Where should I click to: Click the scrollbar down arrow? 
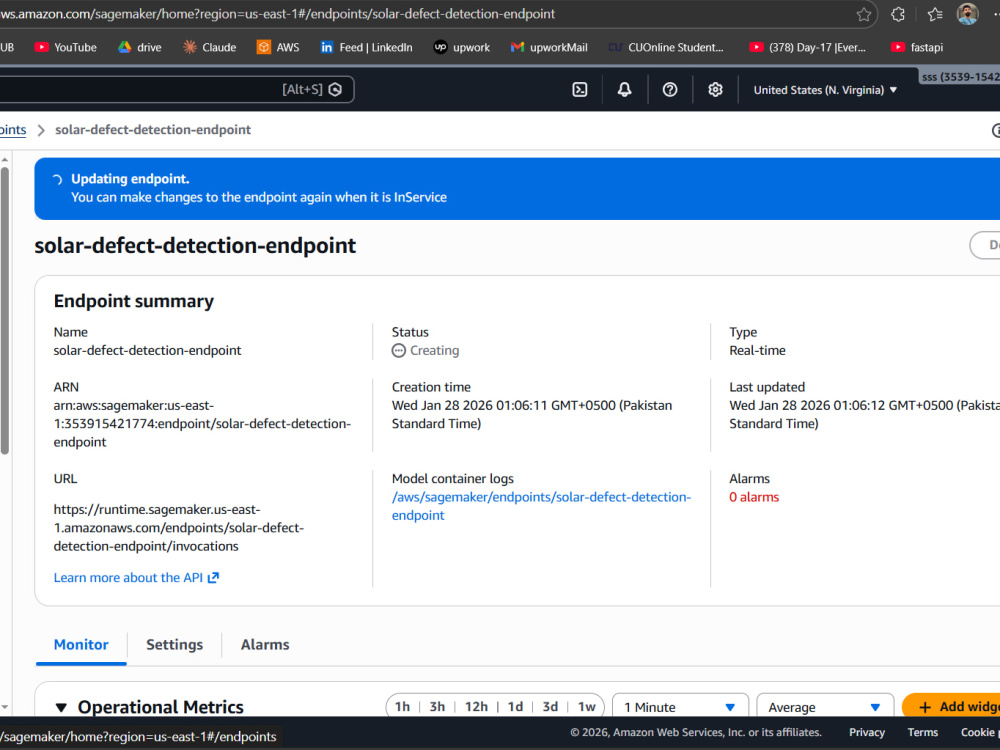tap(5, 707)
